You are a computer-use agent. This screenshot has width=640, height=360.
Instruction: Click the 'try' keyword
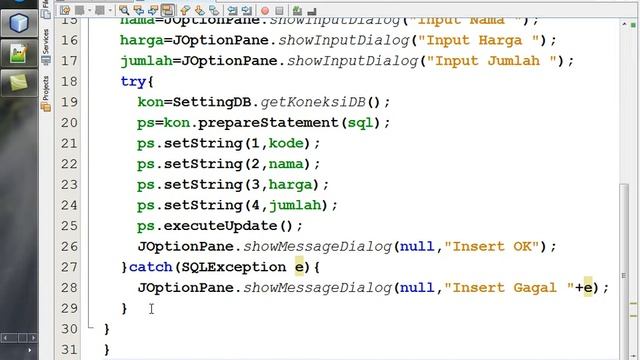click(133, 82)
